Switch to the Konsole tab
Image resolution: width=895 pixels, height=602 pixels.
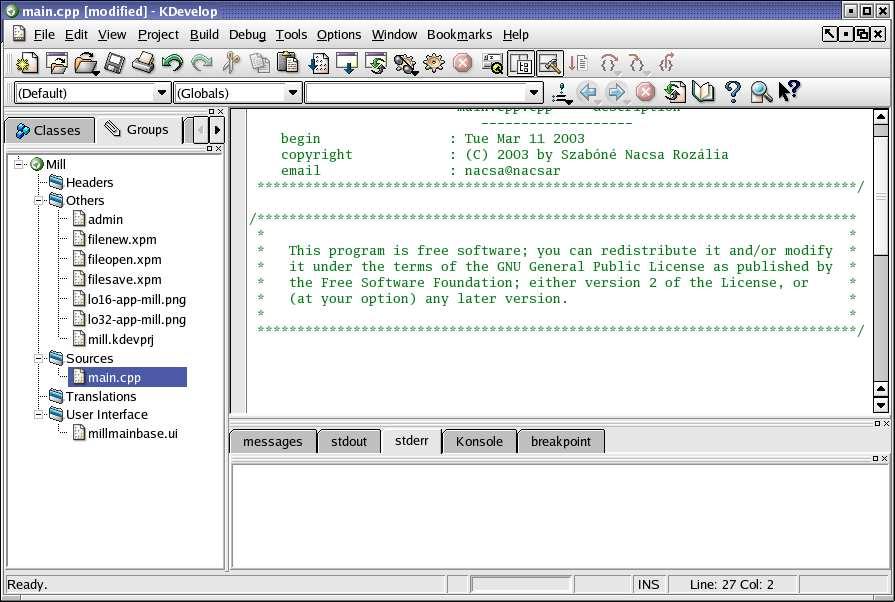(x=479, y=442)
